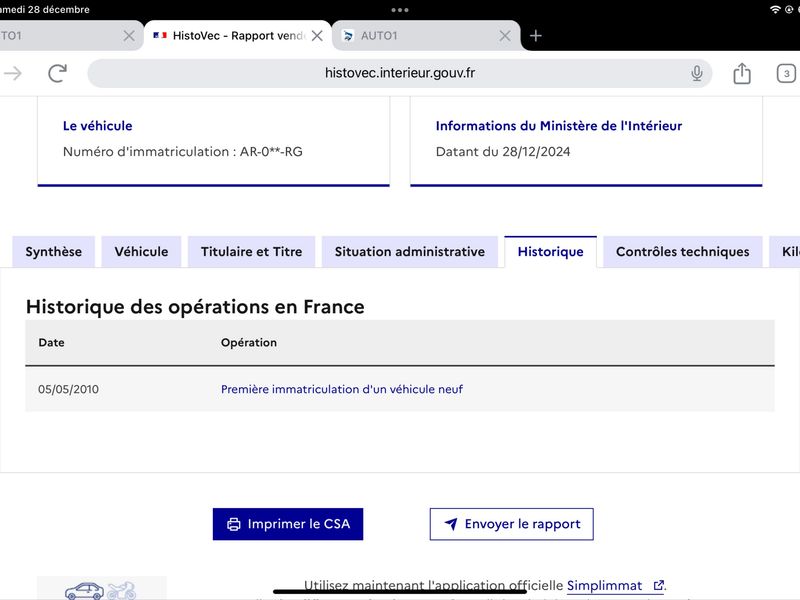View the Contrôles techniques tab
Image resolution: width=800 pixels, height=600 pixels.
click(x=683, y=252)
